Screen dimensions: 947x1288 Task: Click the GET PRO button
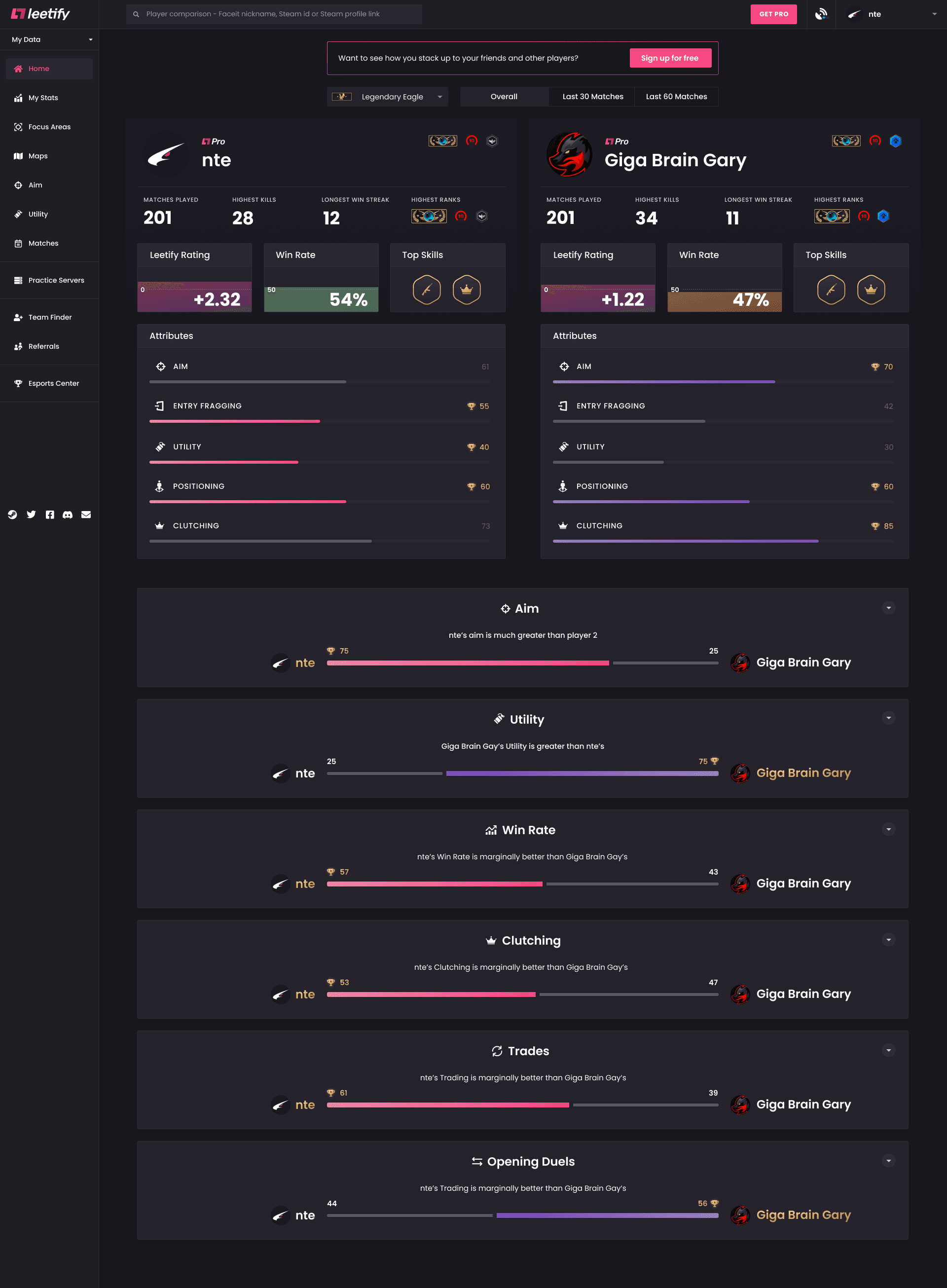click(x=773, y=14)
